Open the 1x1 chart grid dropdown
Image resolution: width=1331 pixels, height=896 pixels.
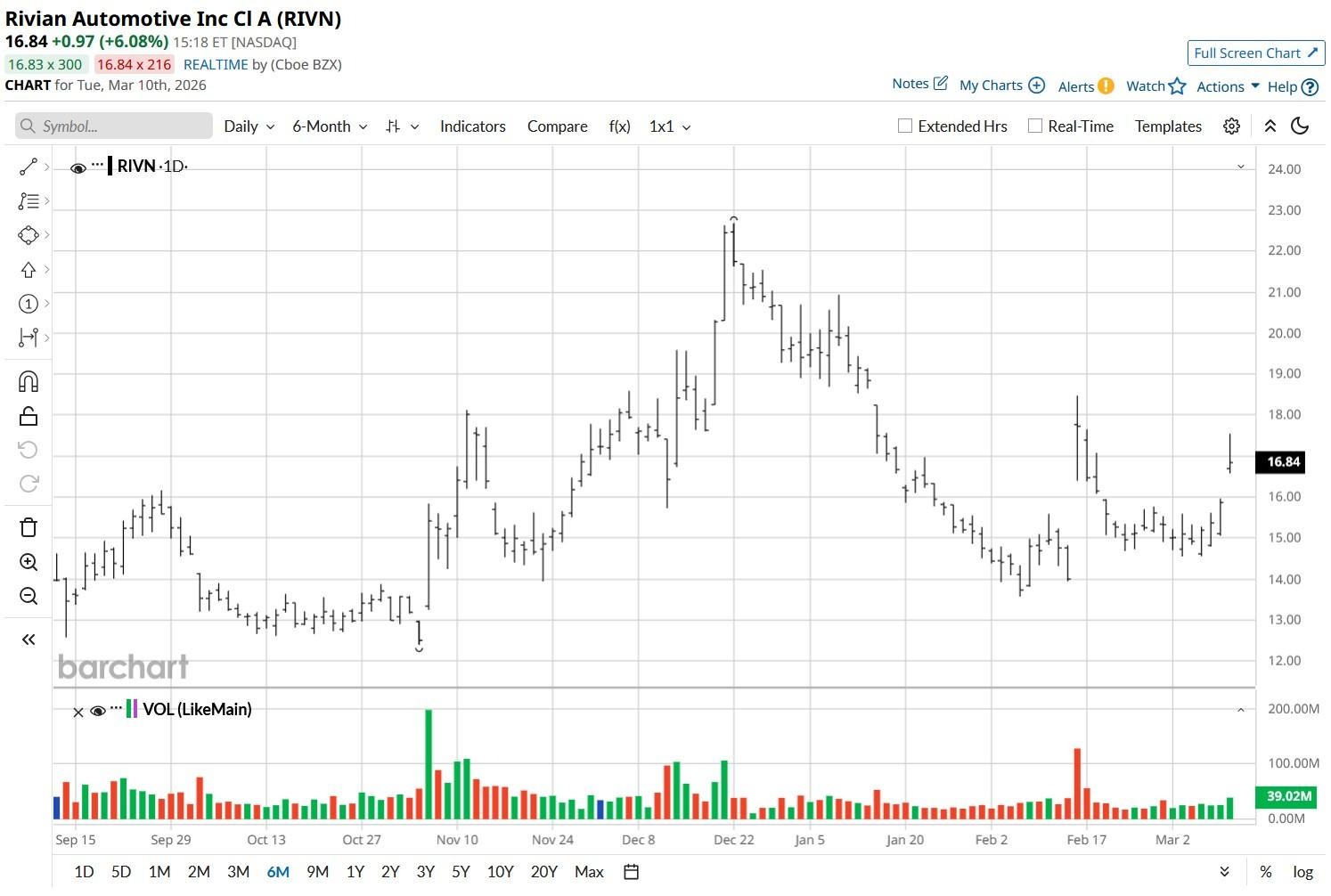point(670,126)
